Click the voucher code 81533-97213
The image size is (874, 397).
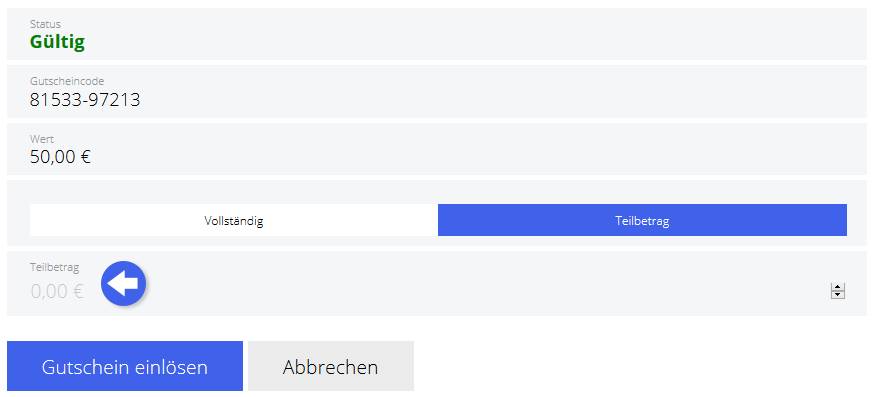click(x=85, y=100)
